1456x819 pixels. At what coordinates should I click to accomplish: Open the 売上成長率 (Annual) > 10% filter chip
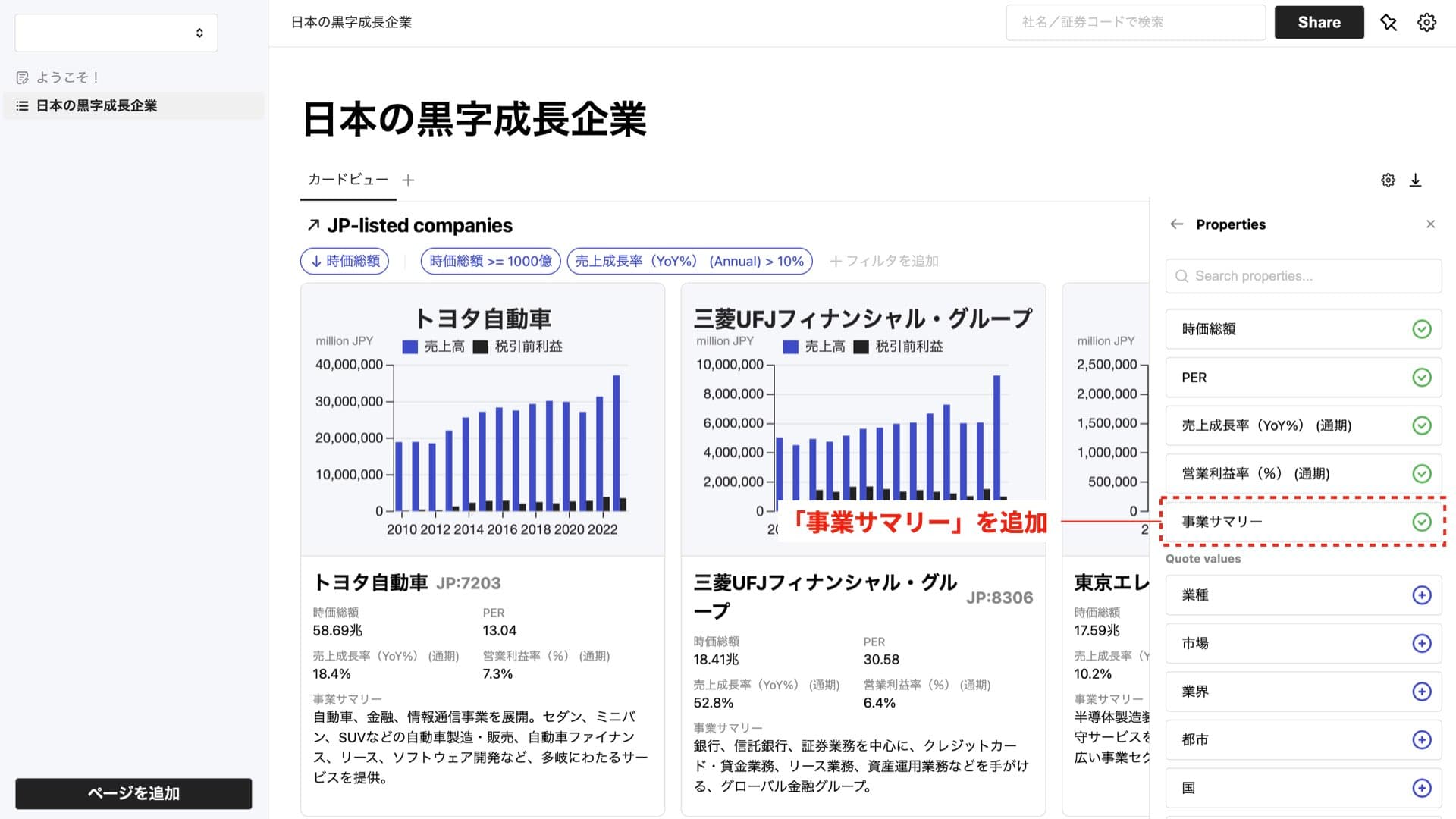(x=689, y=261)
